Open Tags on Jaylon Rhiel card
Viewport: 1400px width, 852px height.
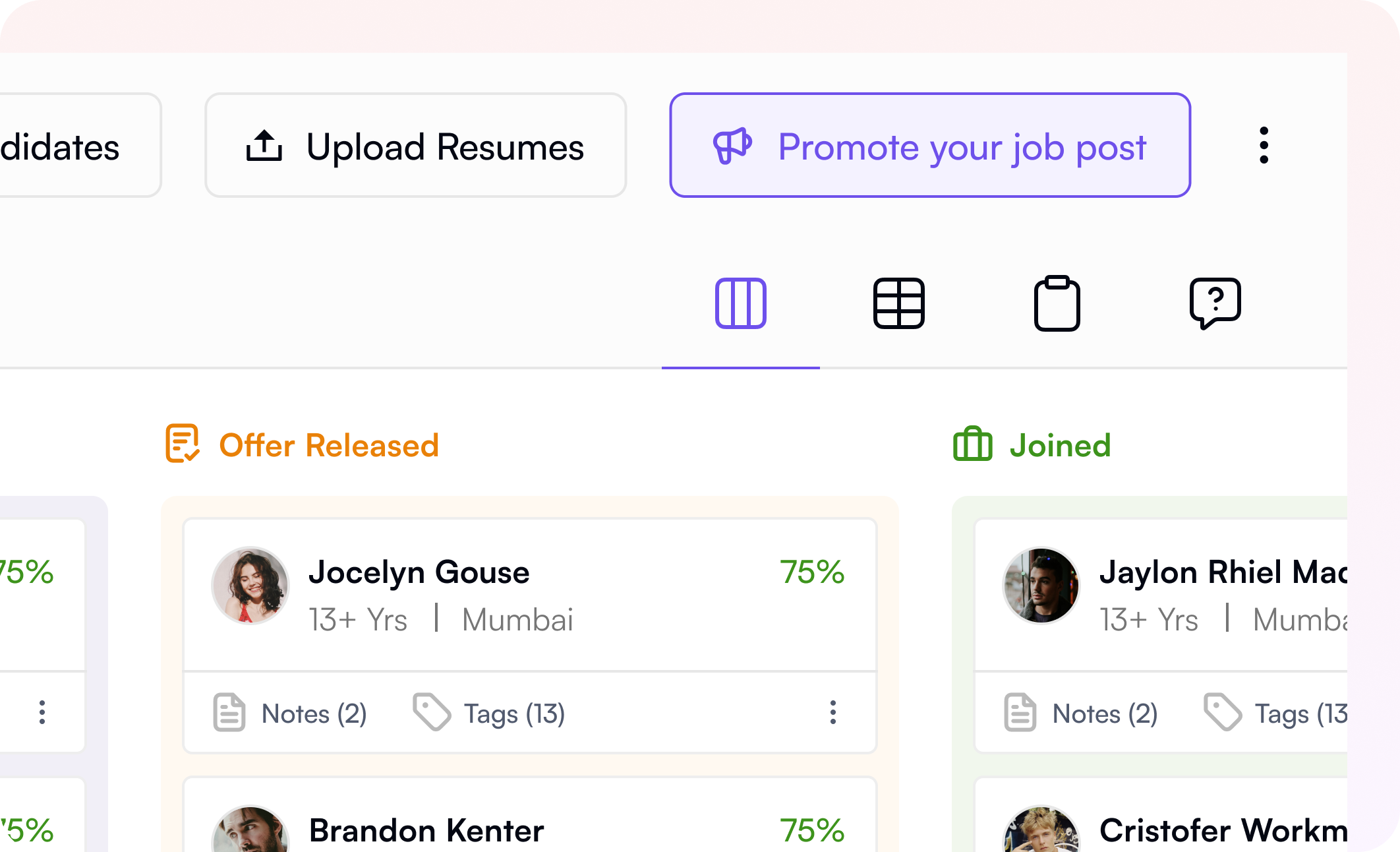(x=1276, y=713)
